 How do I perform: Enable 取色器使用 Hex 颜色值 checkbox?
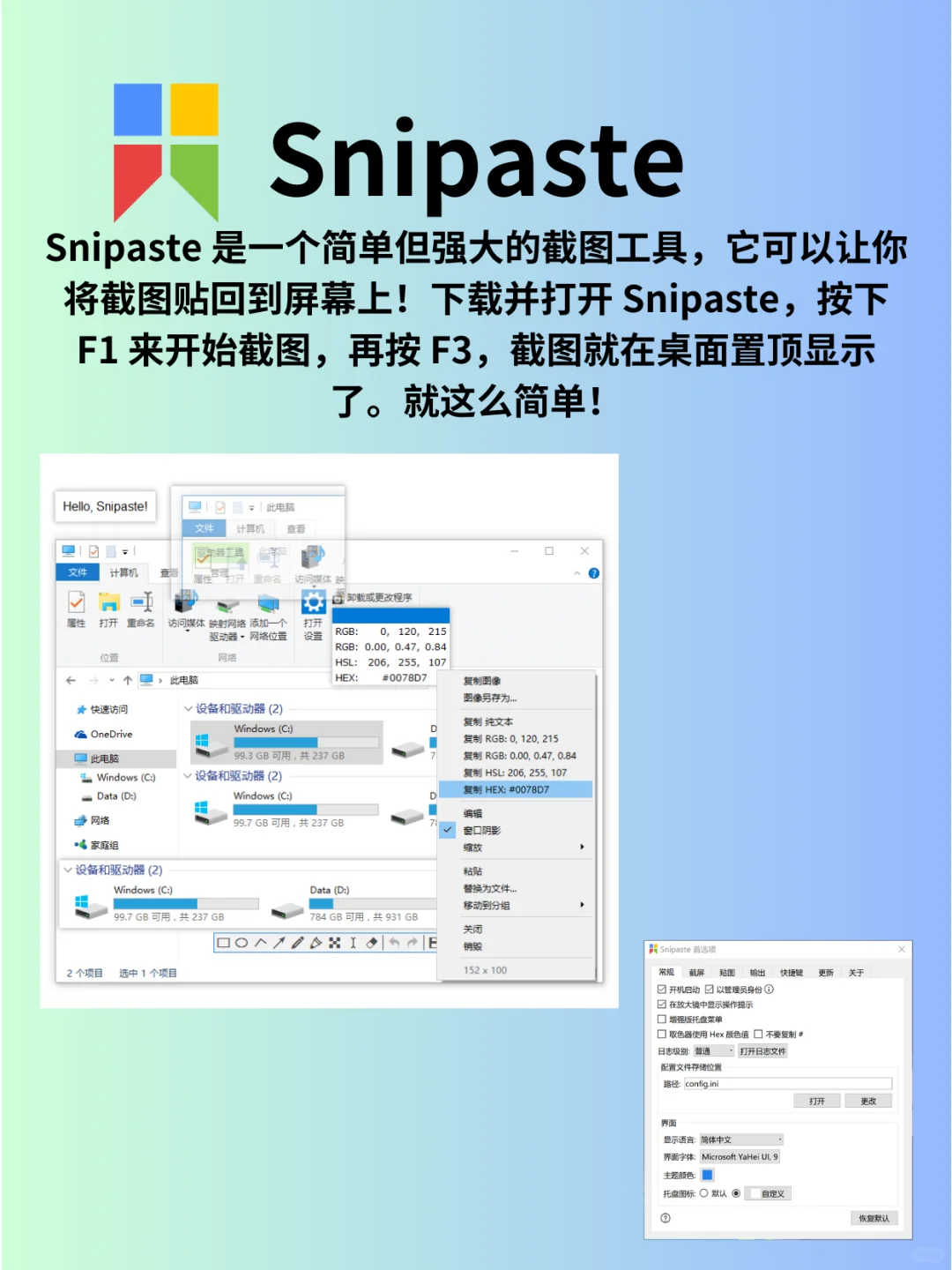click(x=662, y=1035)
